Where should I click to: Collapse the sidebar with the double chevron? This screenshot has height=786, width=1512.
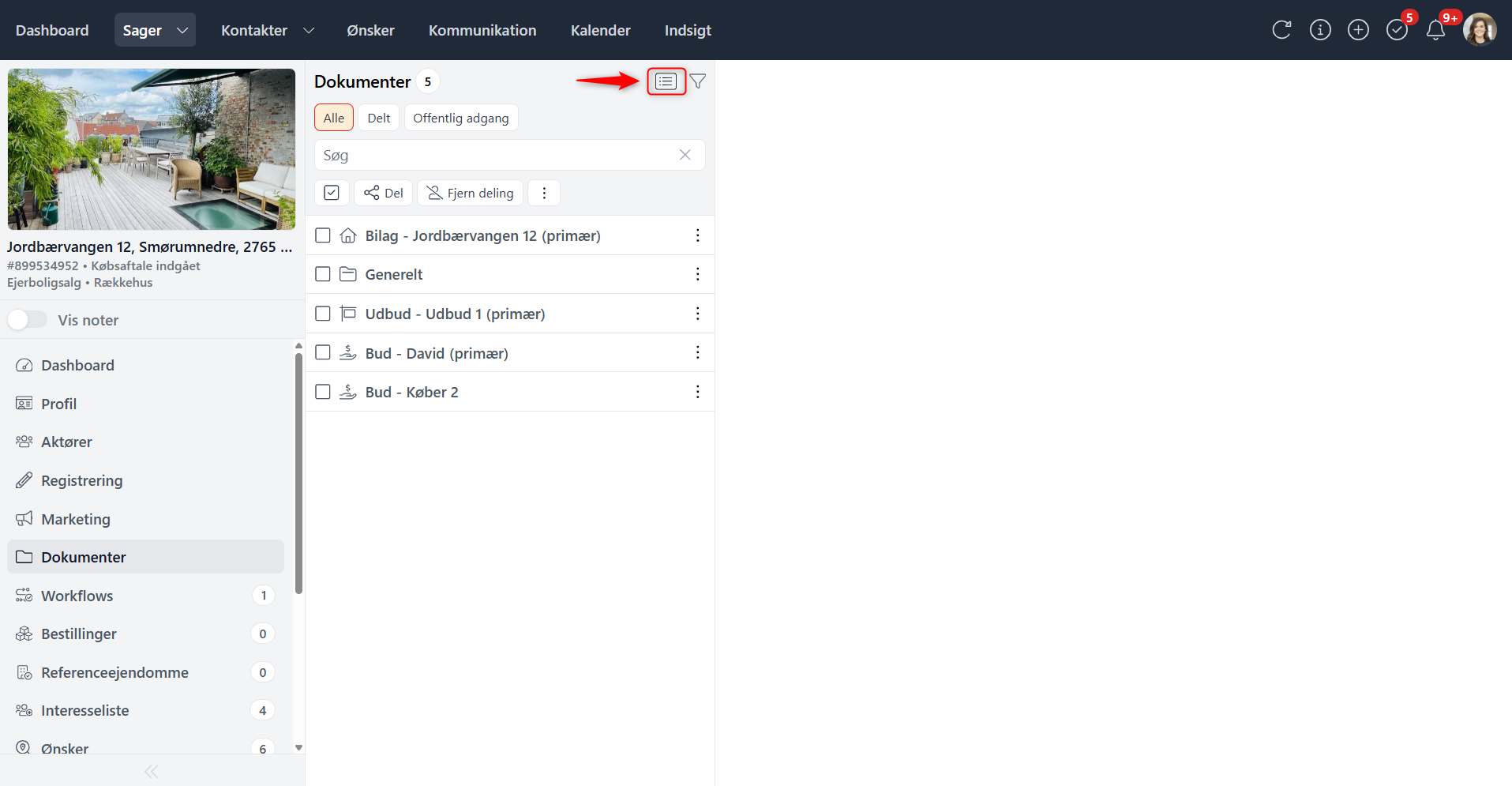pyautogui.click(x=152, y=771)
